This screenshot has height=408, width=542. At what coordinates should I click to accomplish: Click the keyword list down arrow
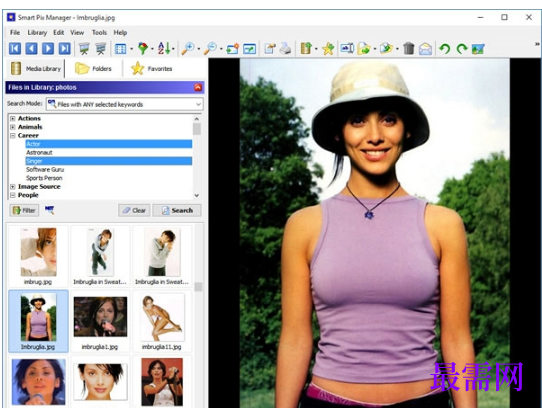pyautogui.click(x=197, y=195)
